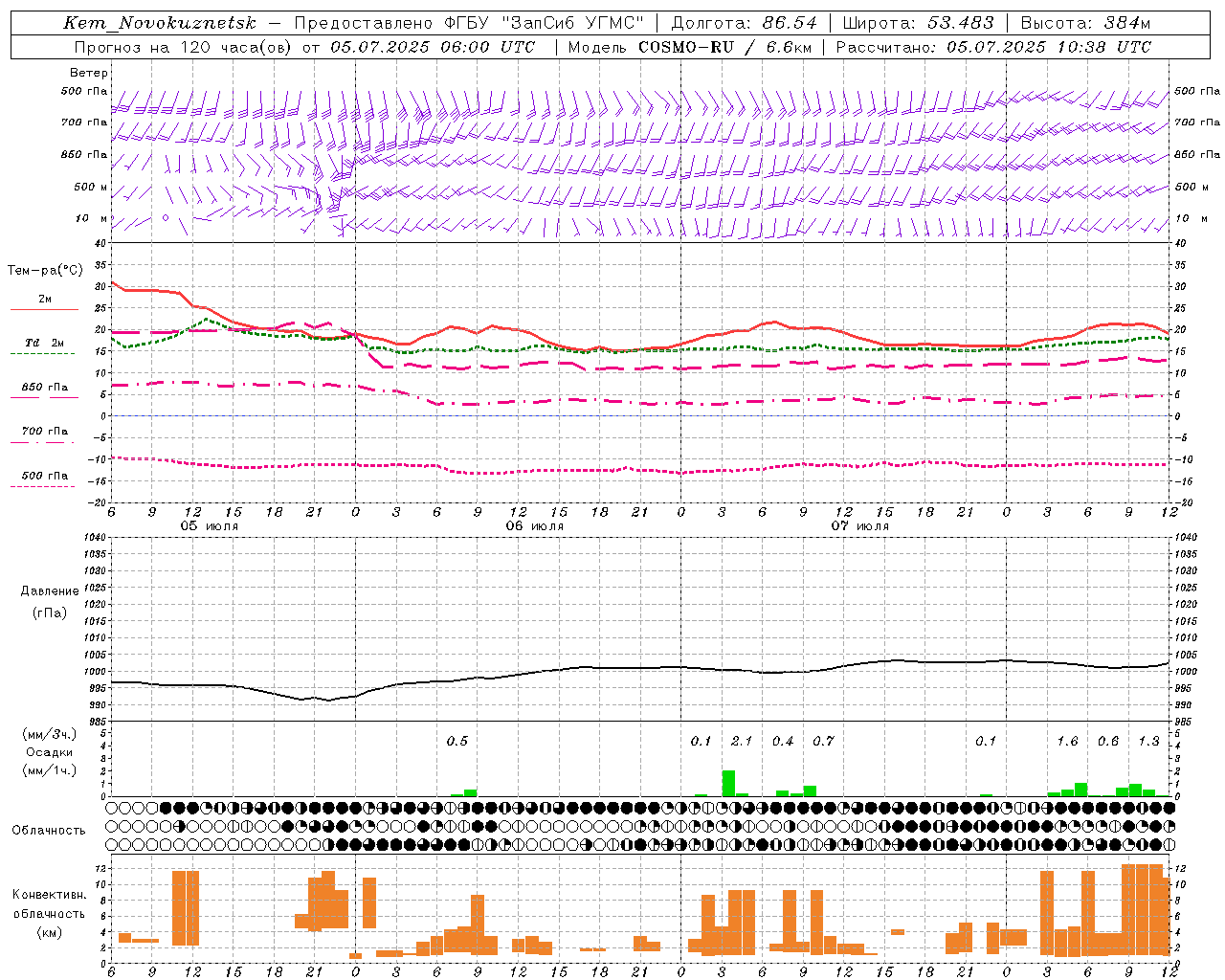Click the Конвективн. convective cloud label
This screenshot has height=980, width=1225.
point(50,895)
